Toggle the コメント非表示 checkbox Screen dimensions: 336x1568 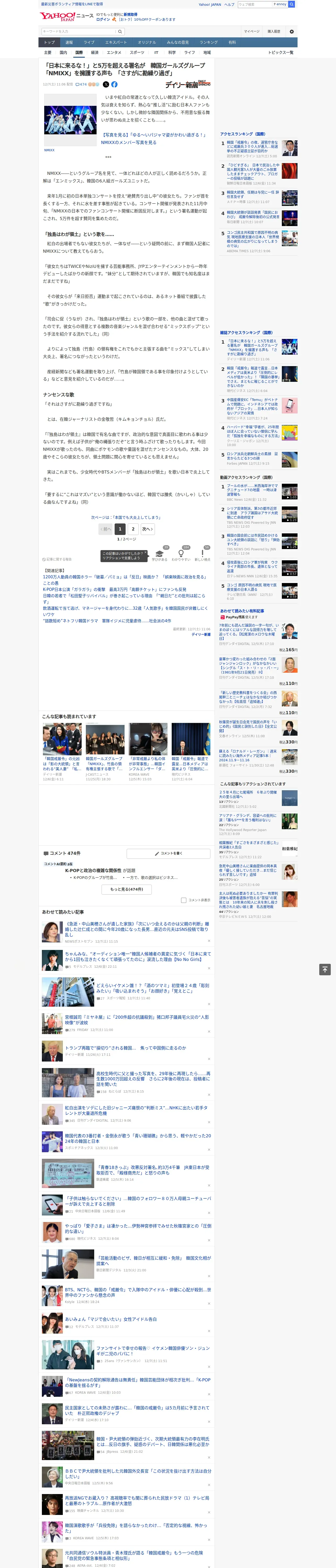(183, 900)
